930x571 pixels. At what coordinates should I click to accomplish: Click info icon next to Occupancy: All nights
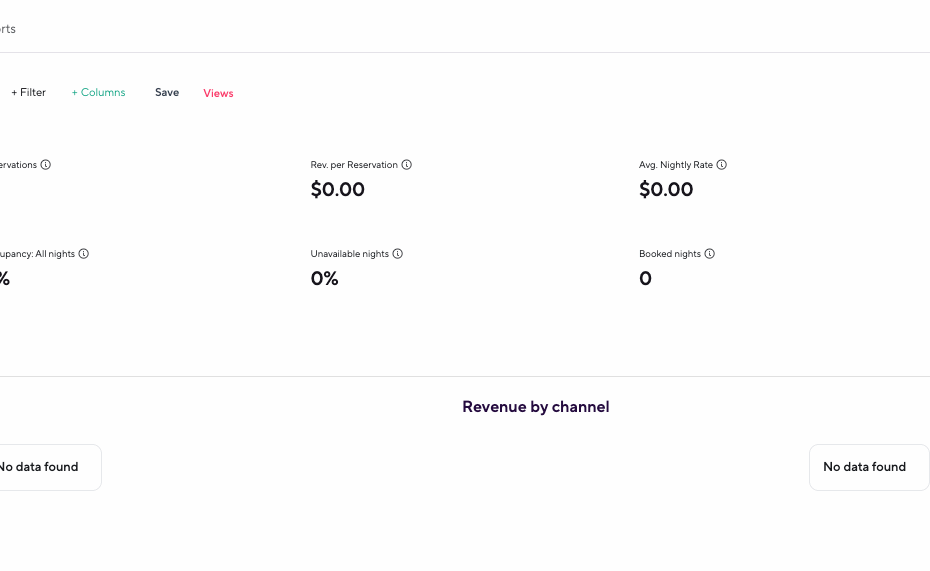pyautogui.click(x=84, y=254)
